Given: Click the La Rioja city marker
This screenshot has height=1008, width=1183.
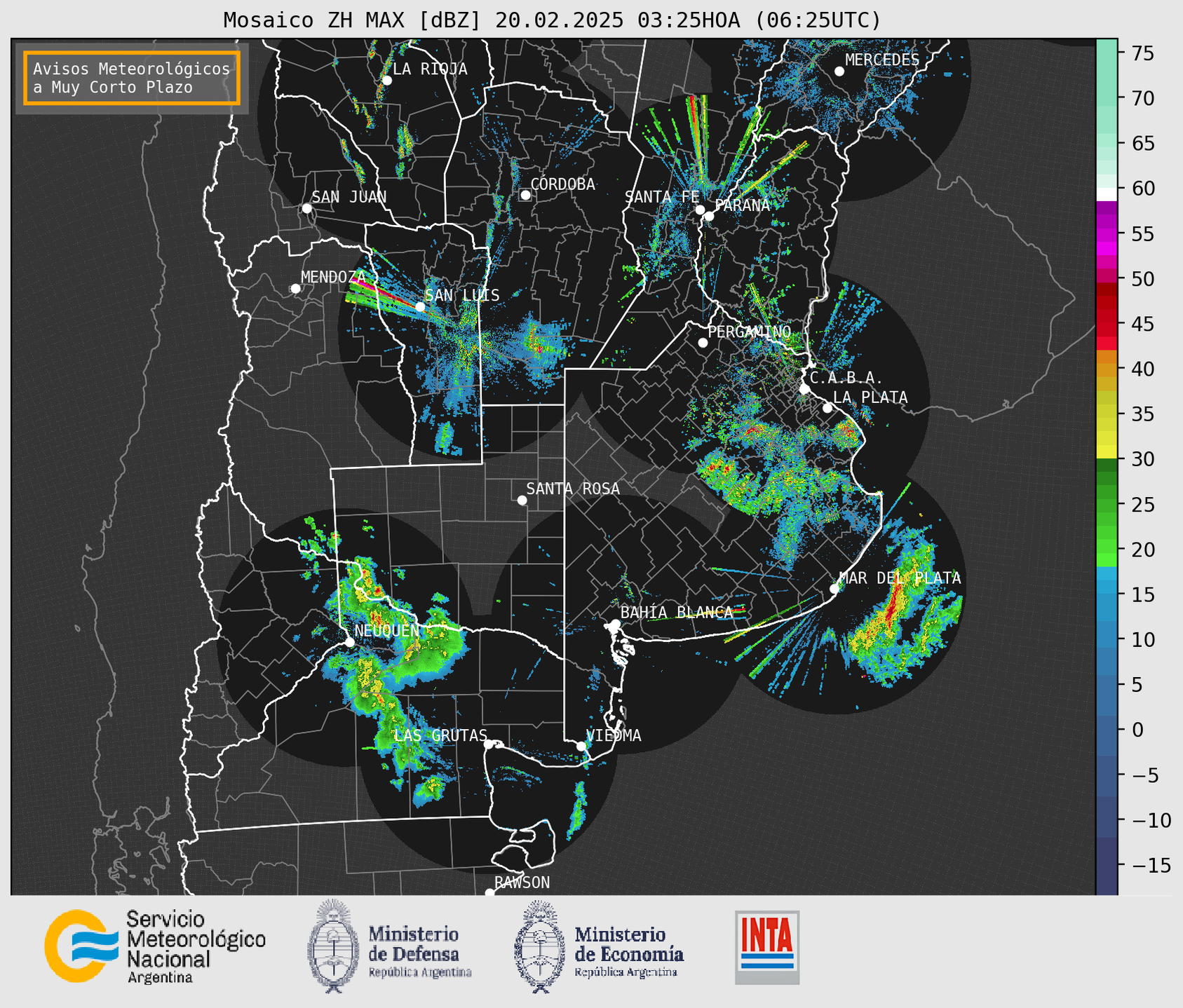Looking at the screenshot, I should tap(386, 81).
